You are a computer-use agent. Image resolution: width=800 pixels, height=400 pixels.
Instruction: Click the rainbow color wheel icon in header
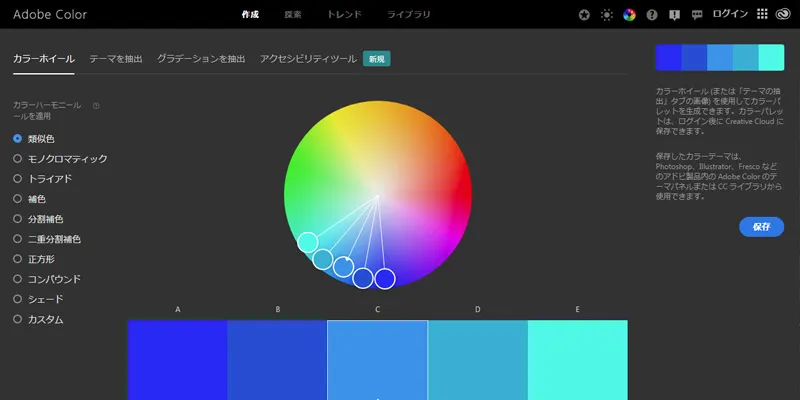629,16
